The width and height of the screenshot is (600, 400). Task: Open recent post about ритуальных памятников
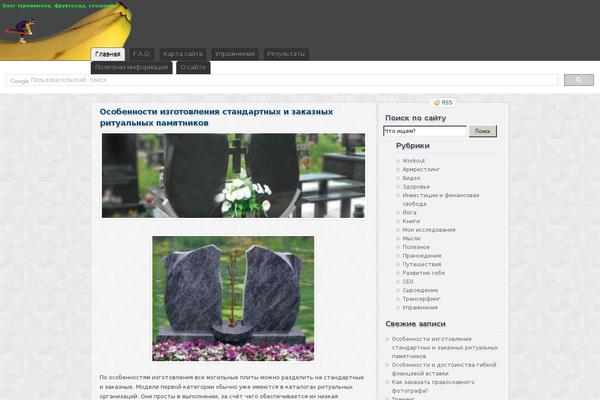coord(444,348)
